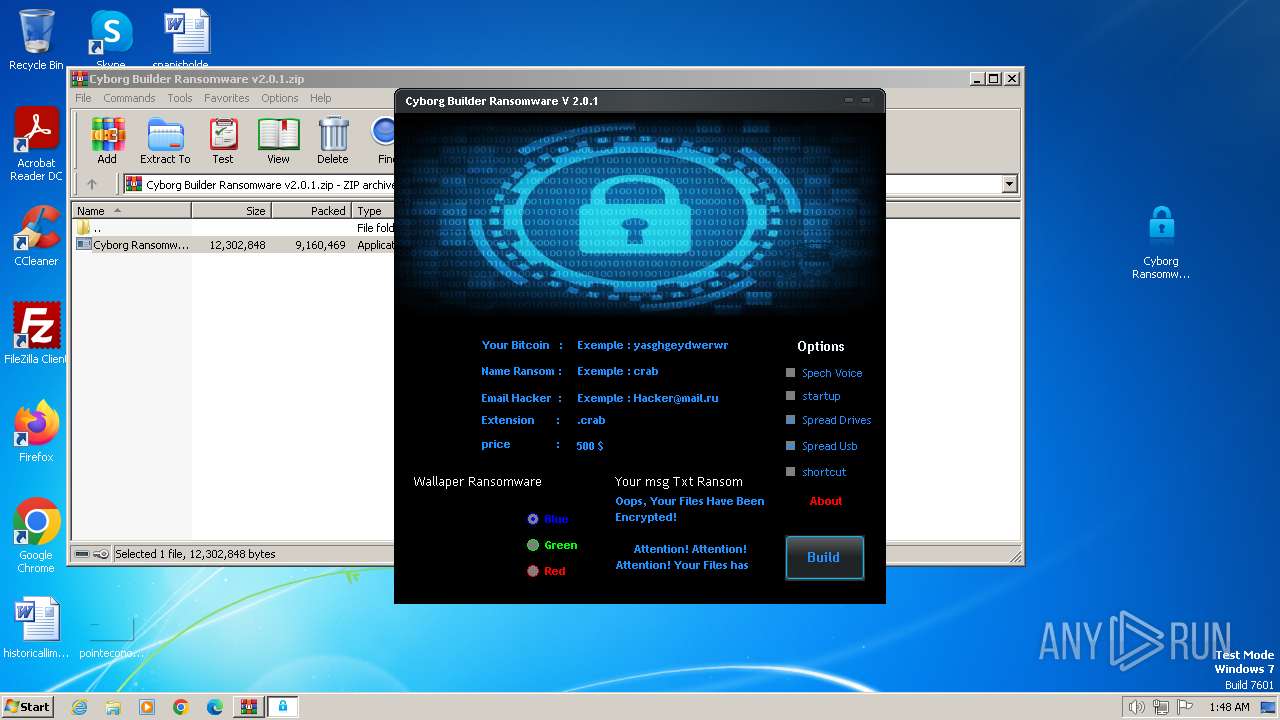Click the price 500 $ field
This screenshot has width=1280, height=720.
click(590, 446)
